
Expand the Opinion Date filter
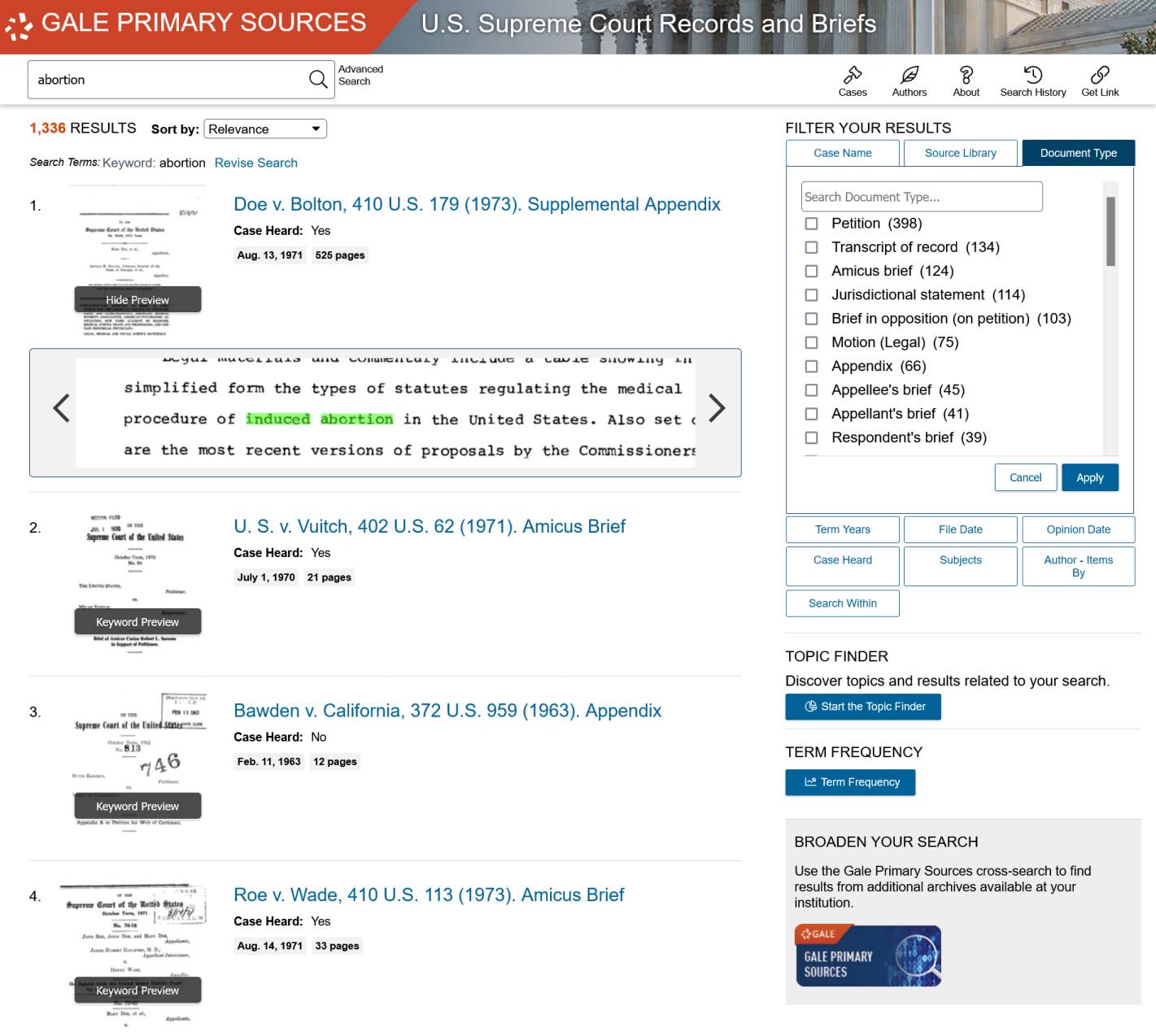pos(1078,529)
